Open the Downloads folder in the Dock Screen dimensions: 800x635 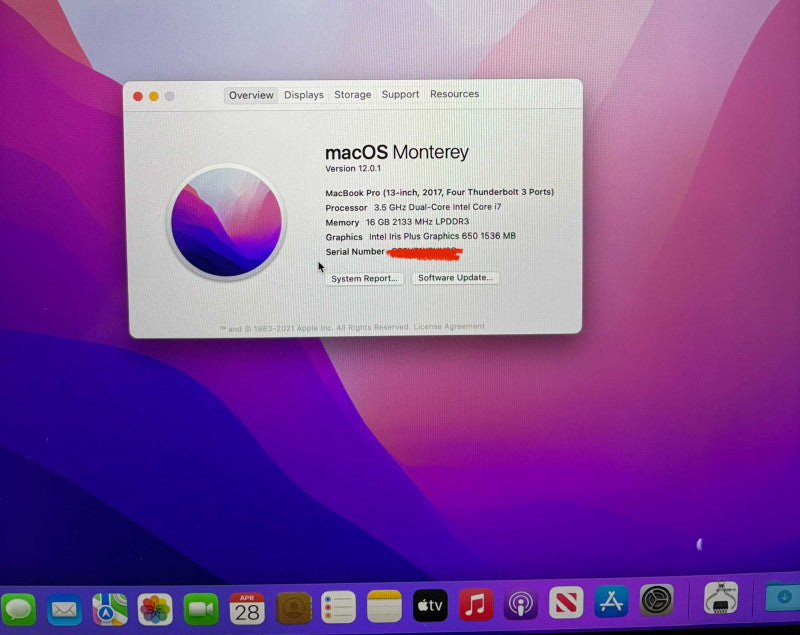pyautogui.click(x=783, y=595)
